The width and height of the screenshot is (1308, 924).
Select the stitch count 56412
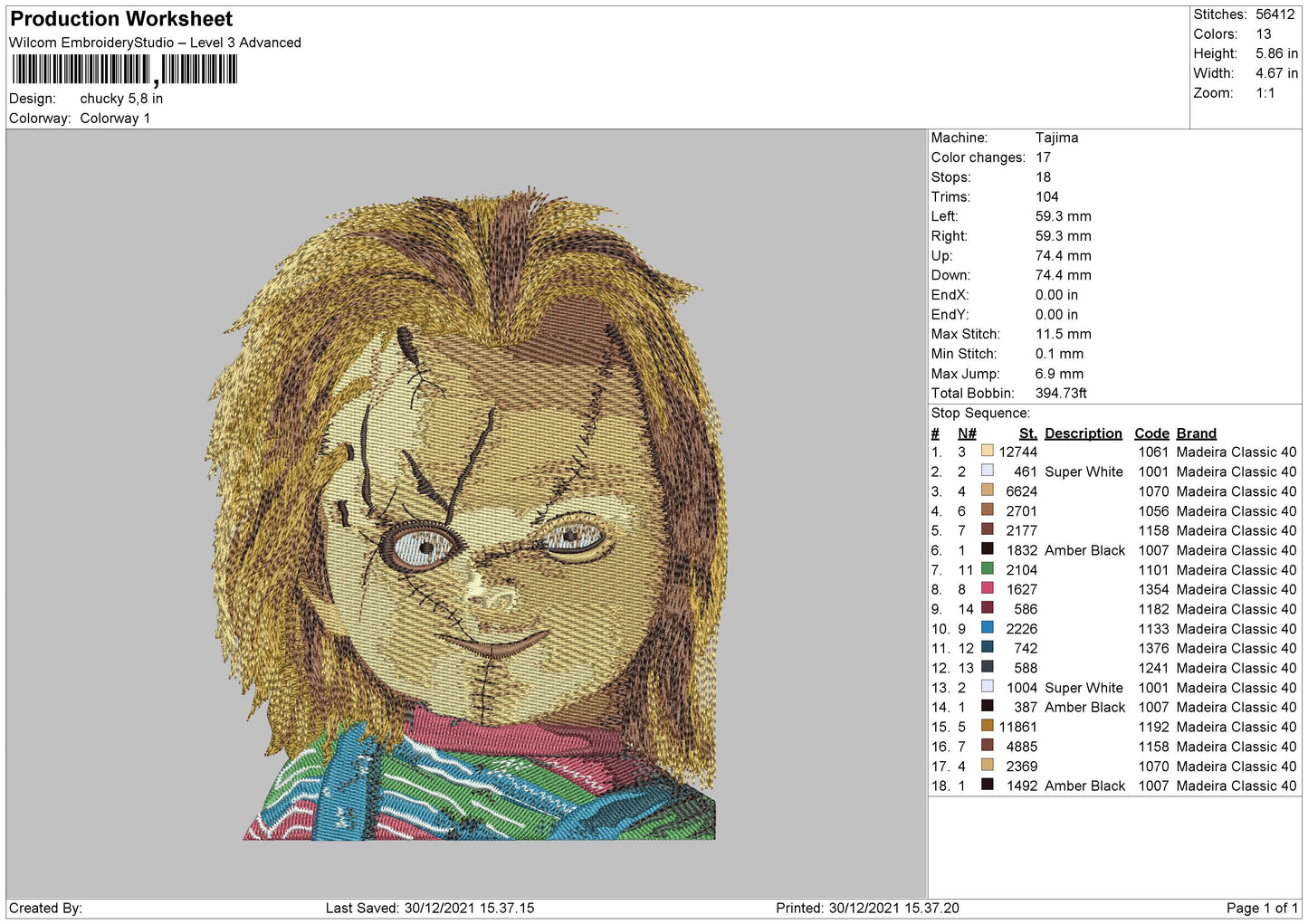pos(1275,14)
